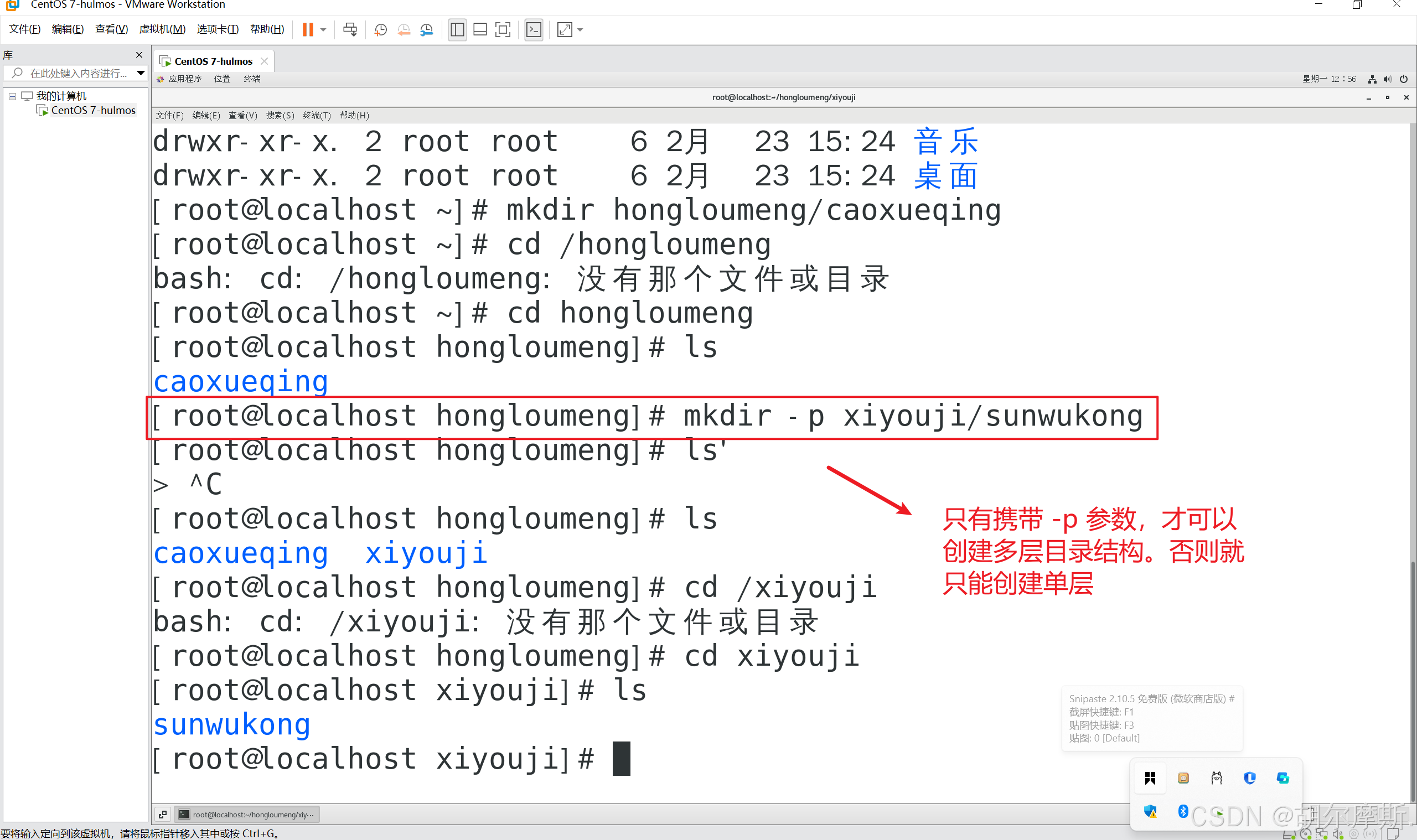Enter full screen mode icon
The image size is (1417, 840).
point(502,29)
